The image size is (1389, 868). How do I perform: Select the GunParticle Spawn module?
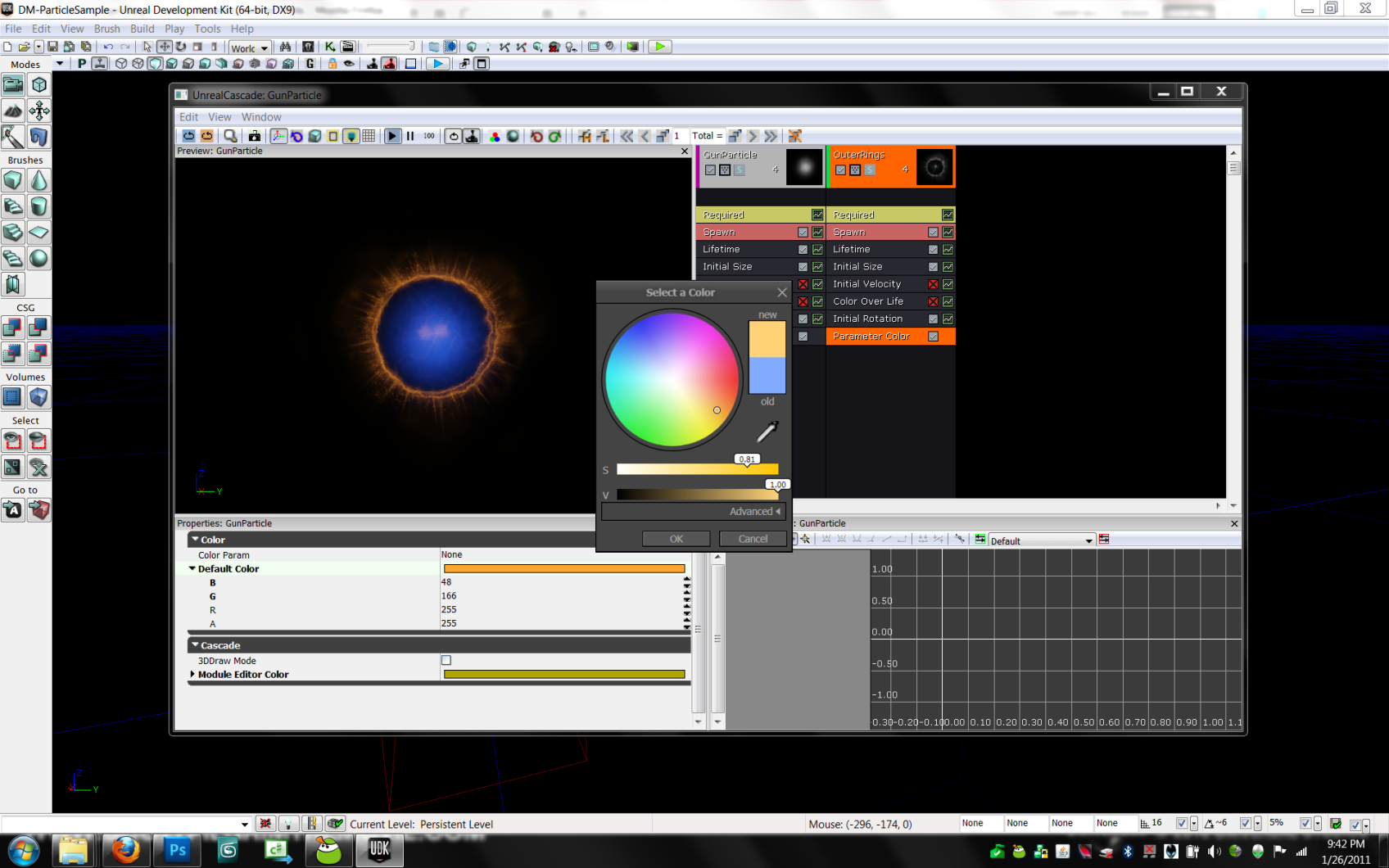click(760, 233)
